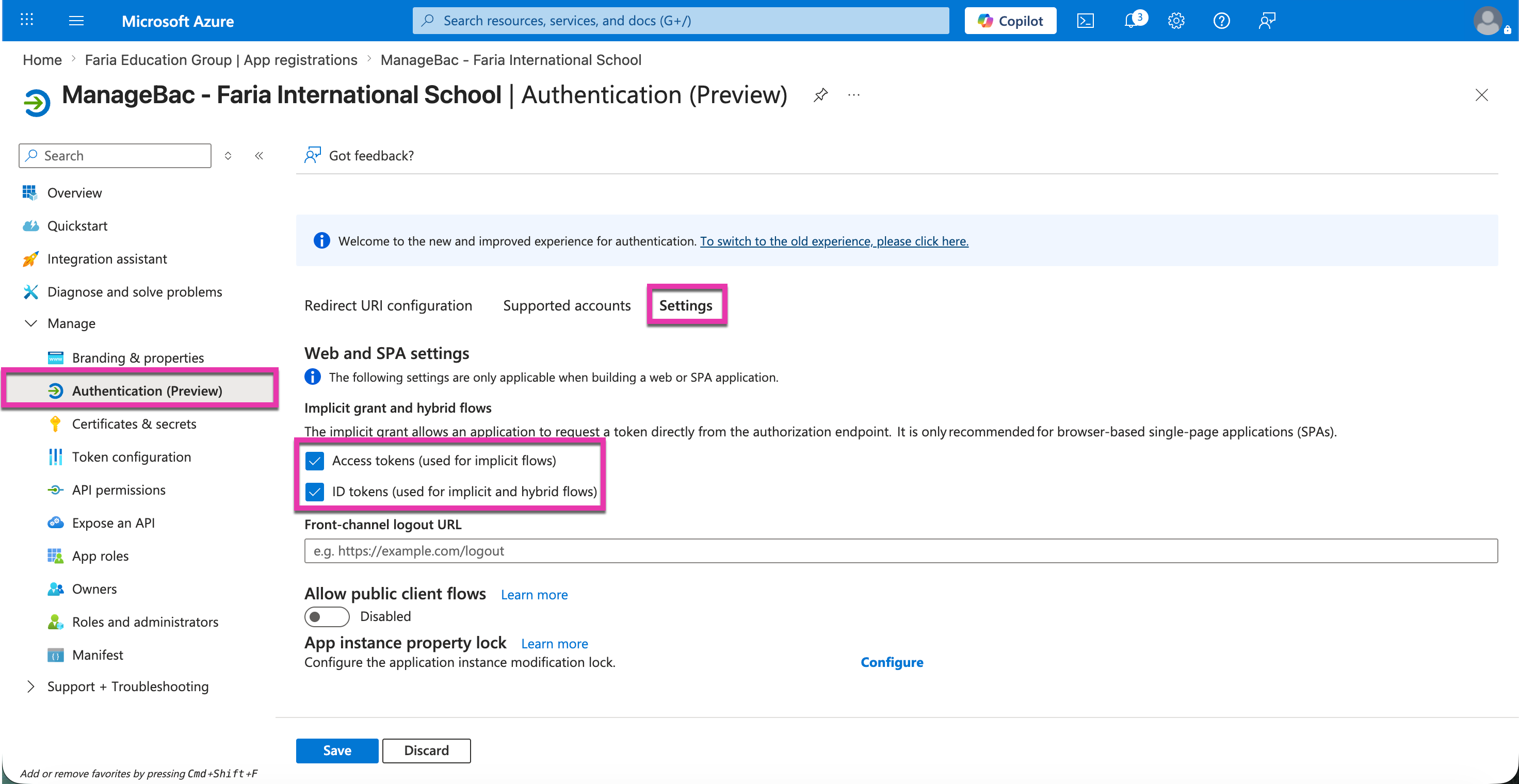Click the Roles and administrators icon

click(55, 622)
